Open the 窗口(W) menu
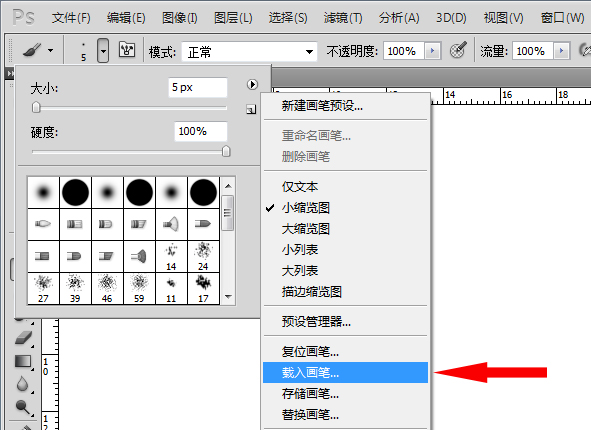The image size is (591, 430). [562, 18]
